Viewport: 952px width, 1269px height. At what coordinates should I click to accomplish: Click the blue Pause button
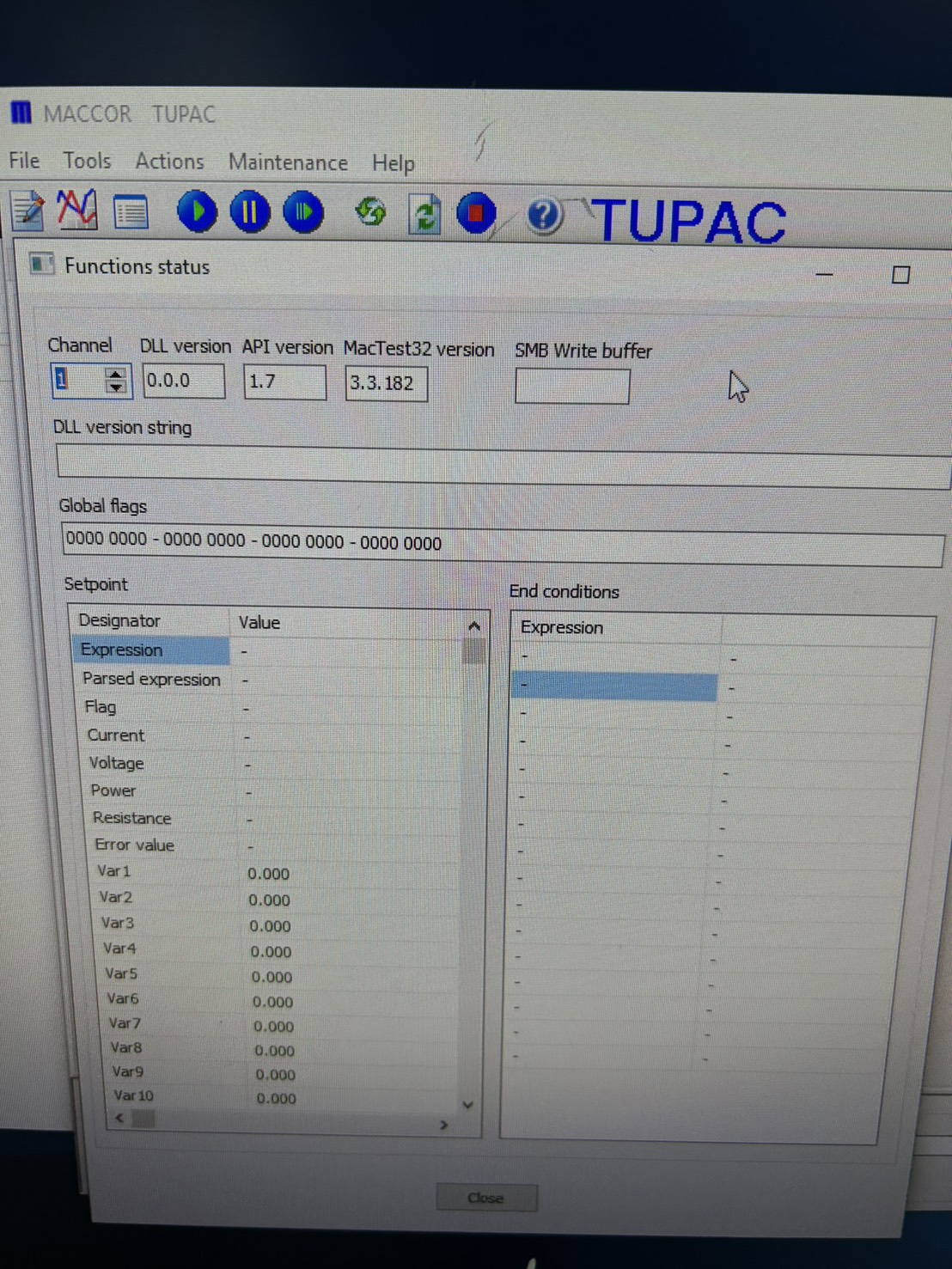coord(250,211)
